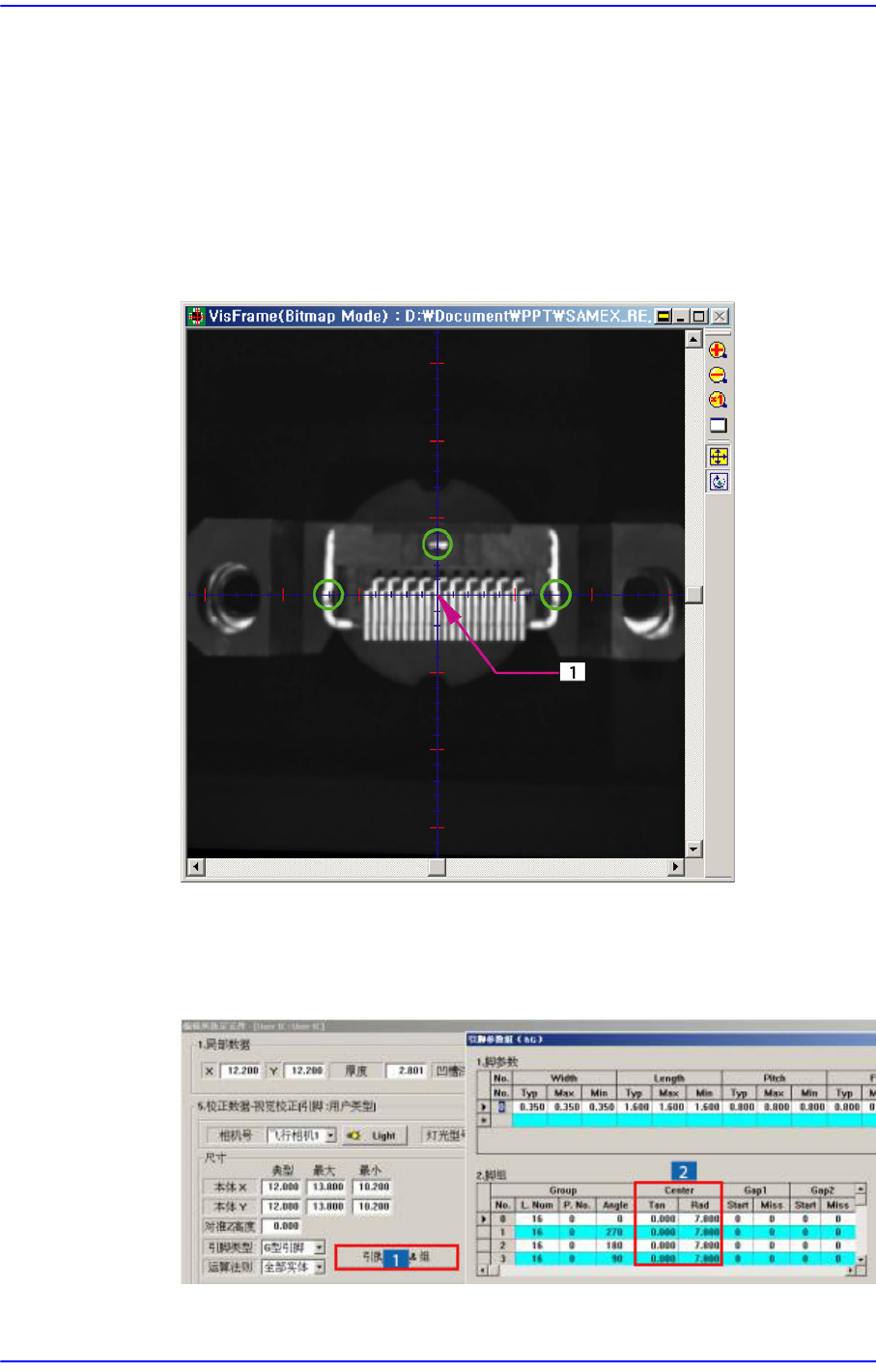Click the vertical scrollbar up arrow in VisFrame
Viewport: 876px width, 1372px height.
[692, 339]
